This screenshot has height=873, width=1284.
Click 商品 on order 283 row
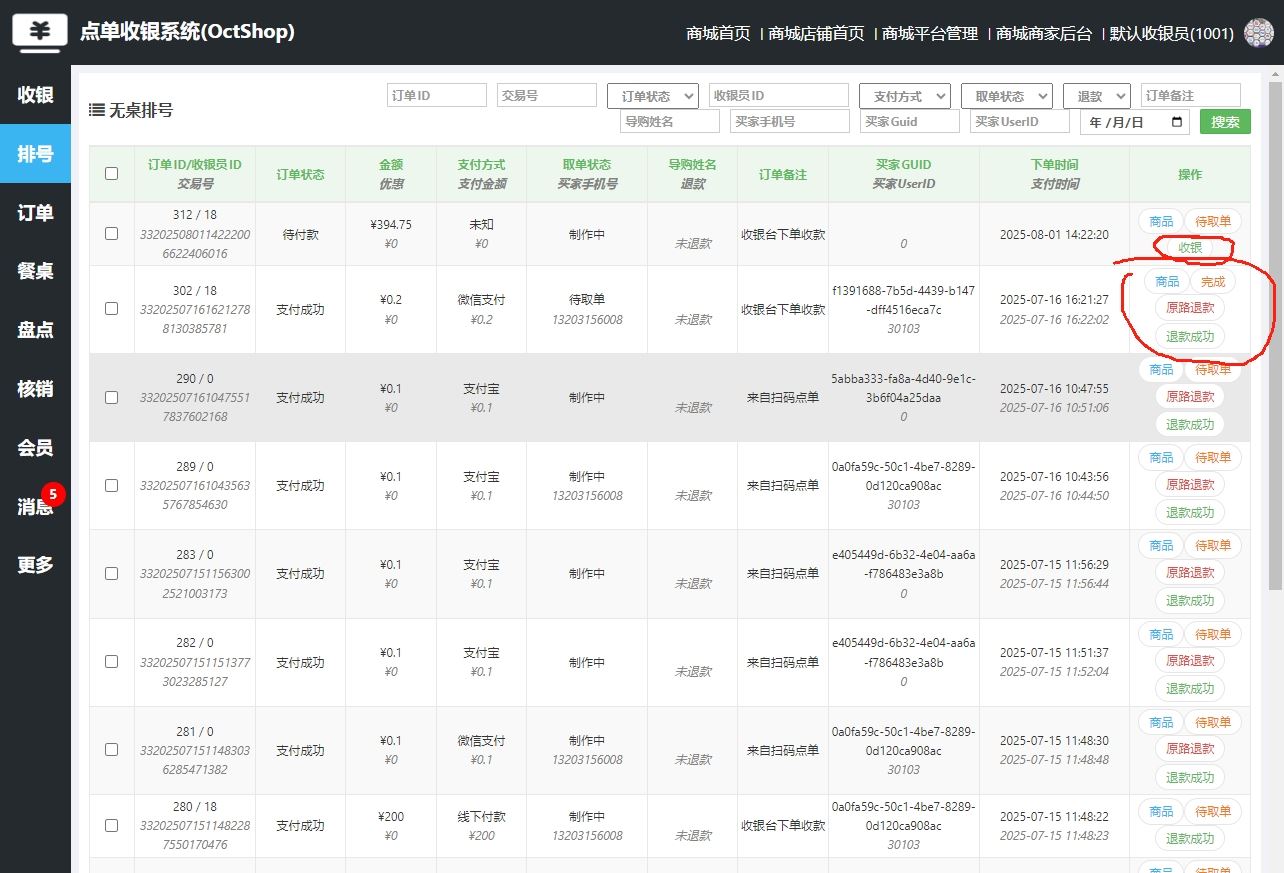[x=1161, y=545]
